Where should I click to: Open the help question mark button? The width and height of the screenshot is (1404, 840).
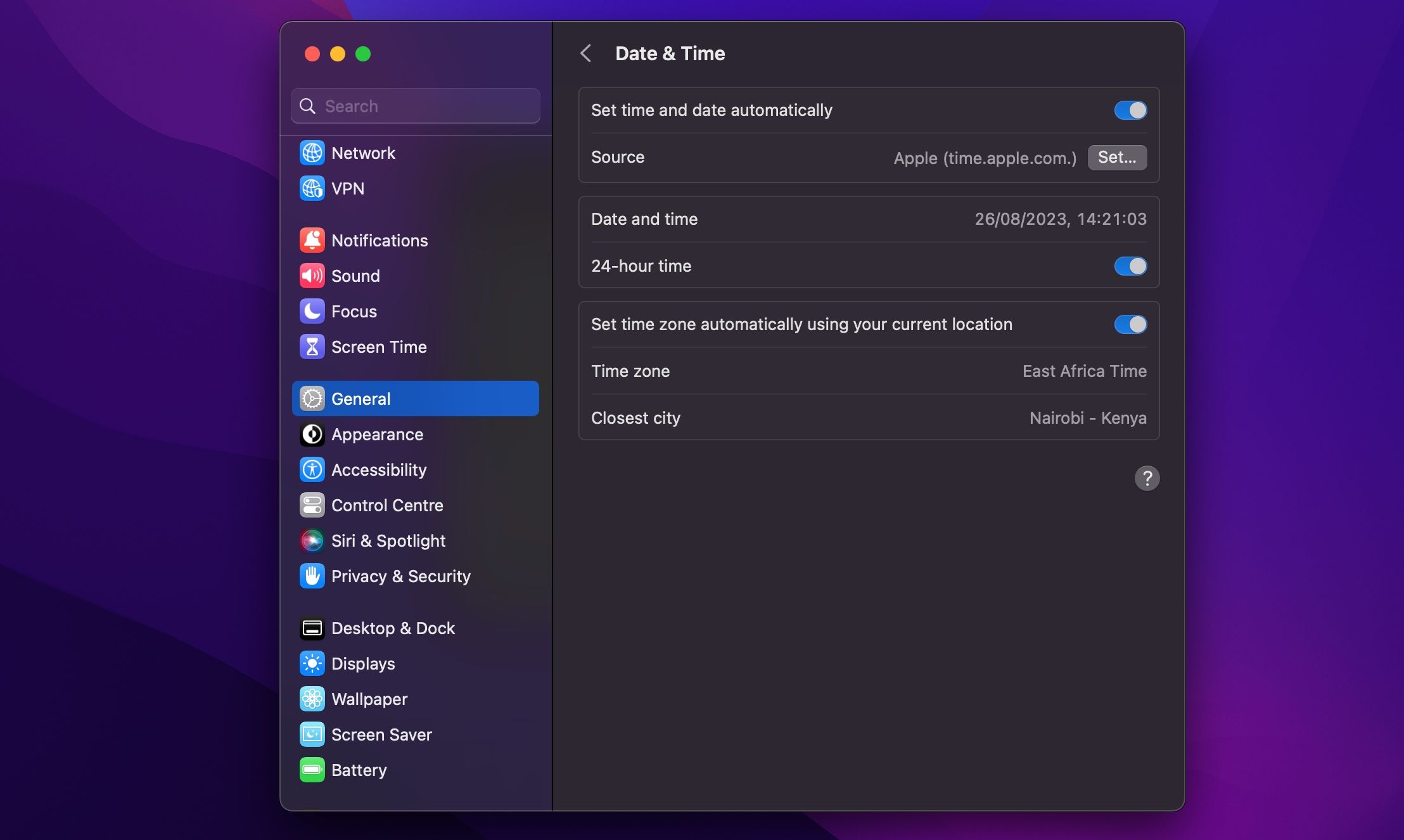(x=1148, y=478)
